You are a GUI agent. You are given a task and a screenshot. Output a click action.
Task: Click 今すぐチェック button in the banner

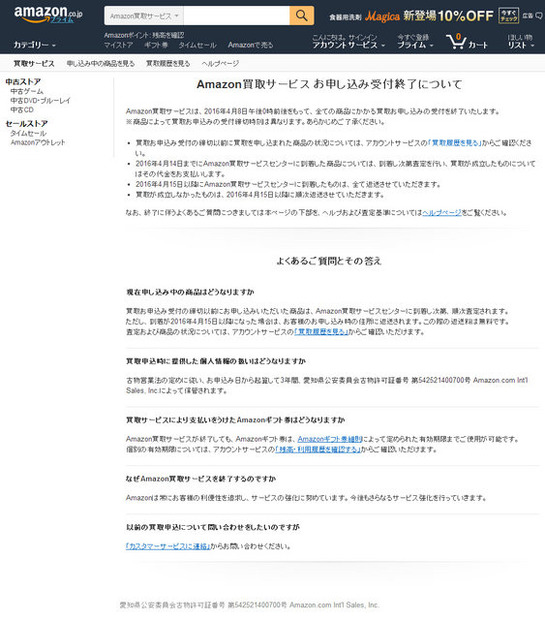[x=509, y=16]
